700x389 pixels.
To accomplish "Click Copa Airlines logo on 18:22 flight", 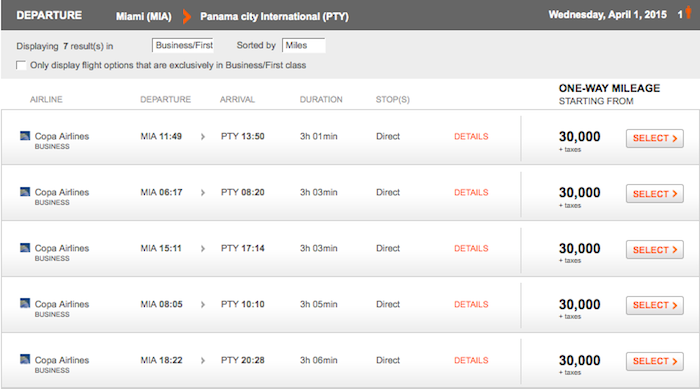I will [25, 359].
